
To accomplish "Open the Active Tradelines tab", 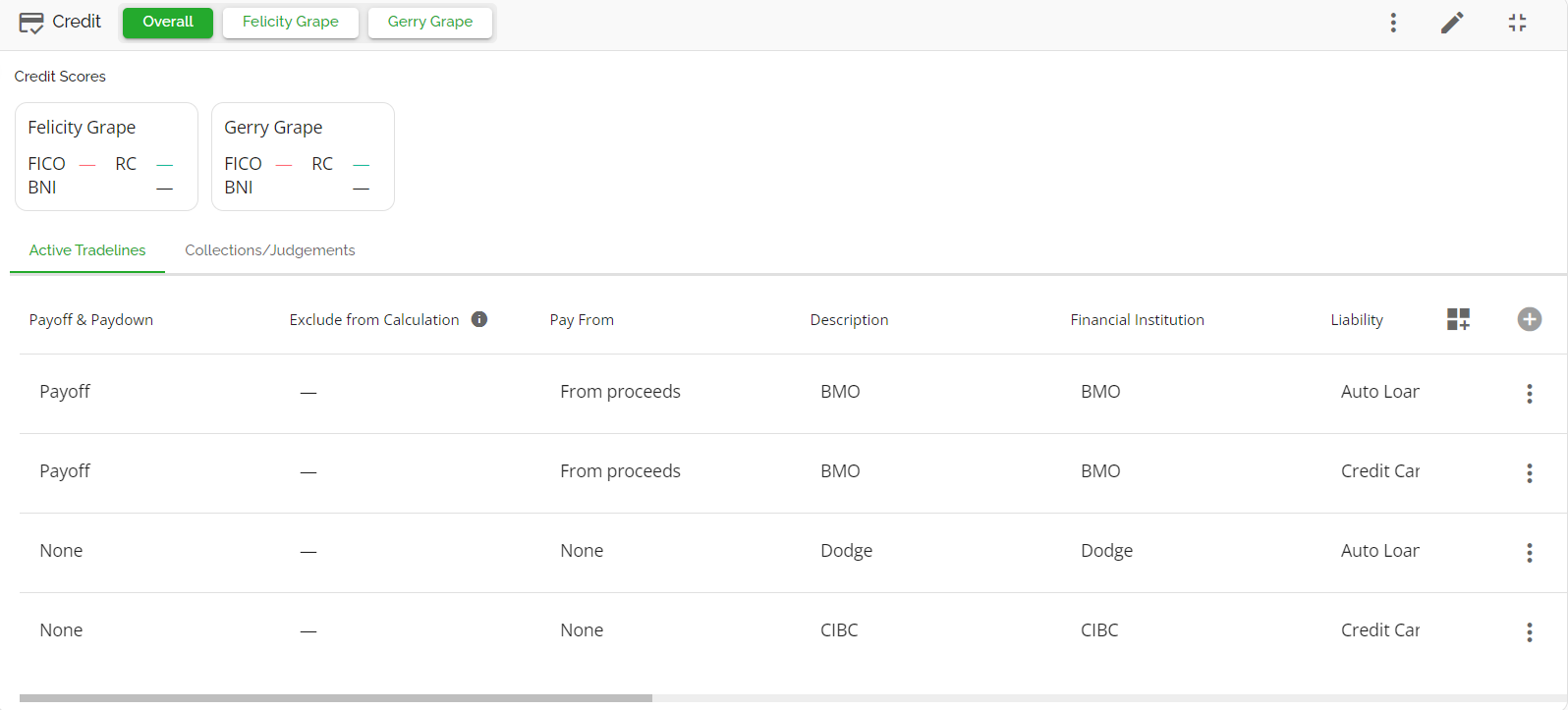I will click(87, 250).
